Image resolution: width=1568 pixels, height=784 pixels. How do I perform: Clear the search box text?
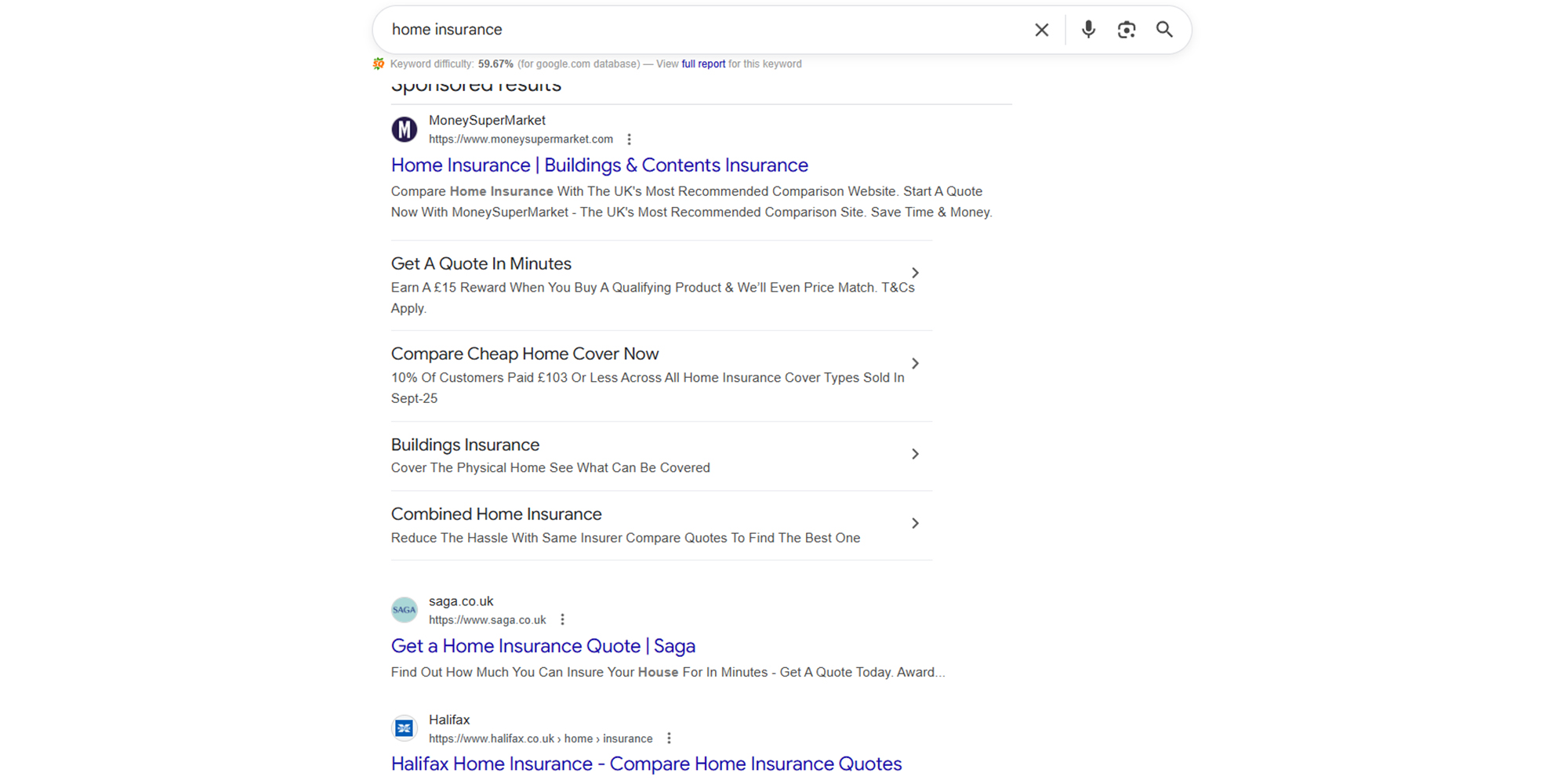coord(1041,30)
